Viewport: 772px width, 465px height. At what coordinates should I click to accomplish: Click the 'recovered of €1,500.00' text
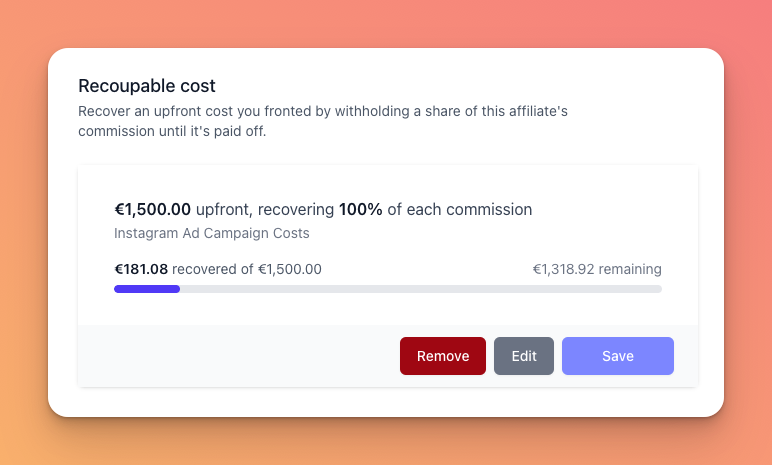click(247, 269)
